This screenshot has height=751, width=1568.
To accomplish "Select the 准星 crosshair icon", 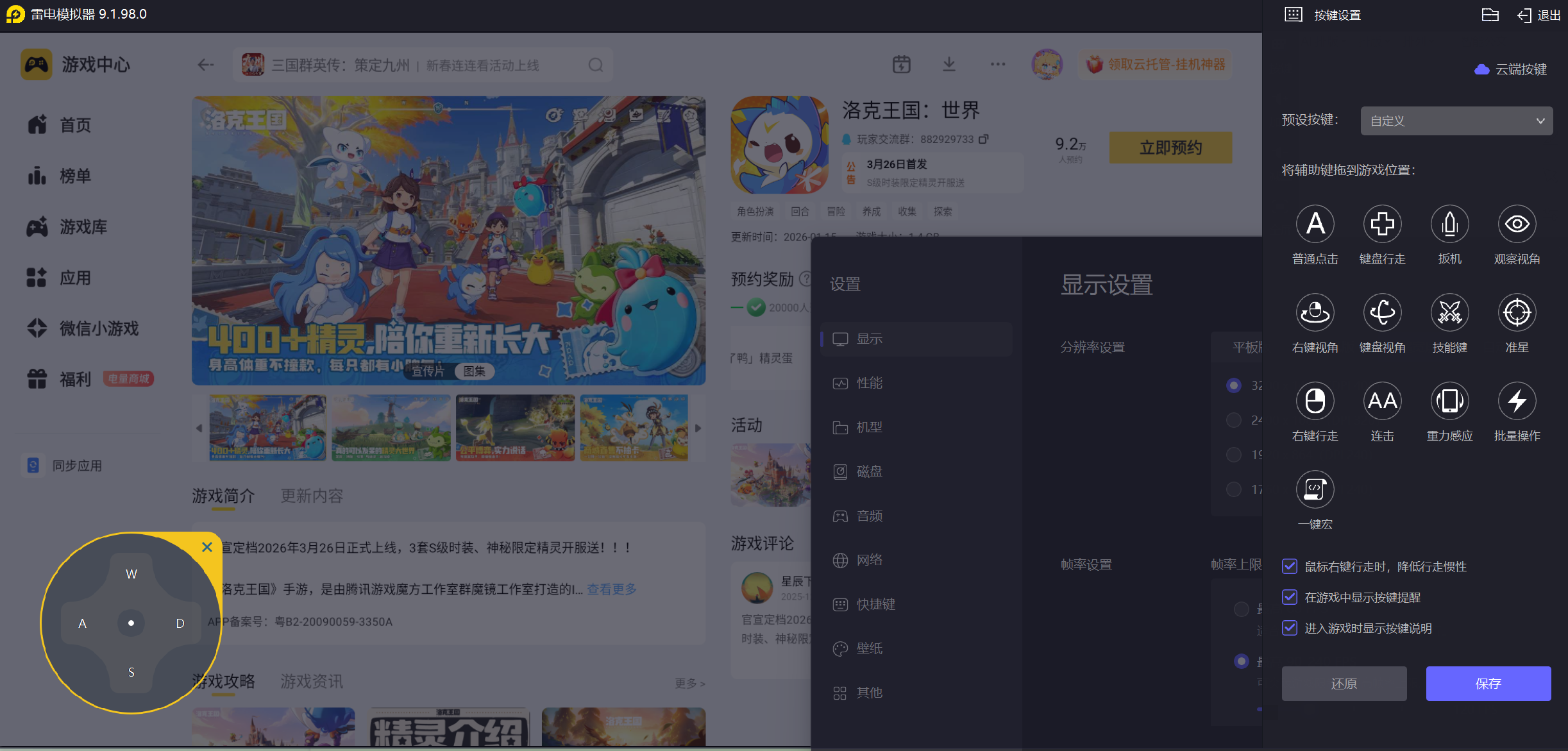I will 1517,313.
